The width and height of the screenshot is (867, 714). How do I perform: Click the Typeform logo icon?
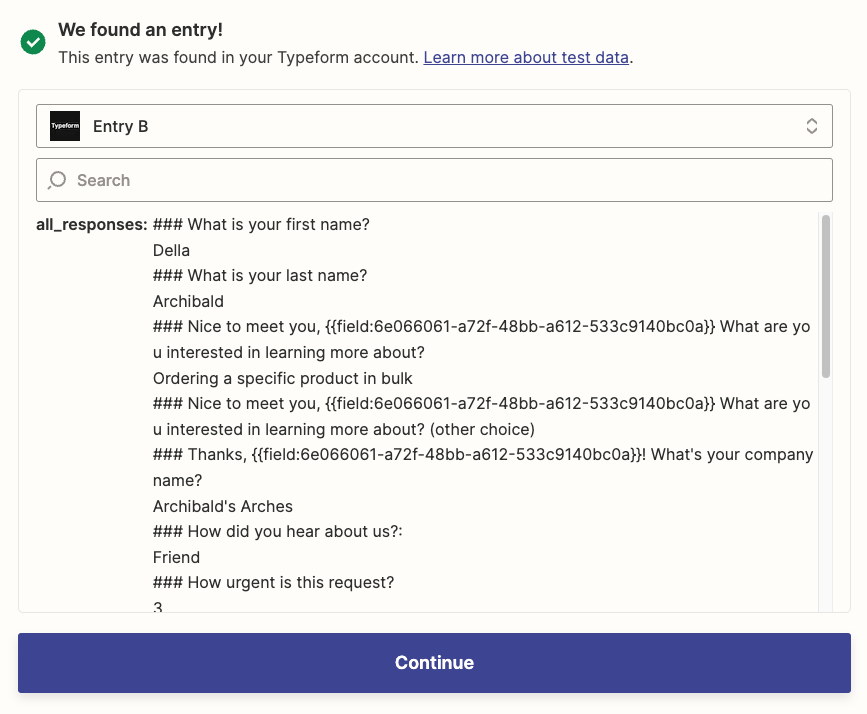[65, 126]
